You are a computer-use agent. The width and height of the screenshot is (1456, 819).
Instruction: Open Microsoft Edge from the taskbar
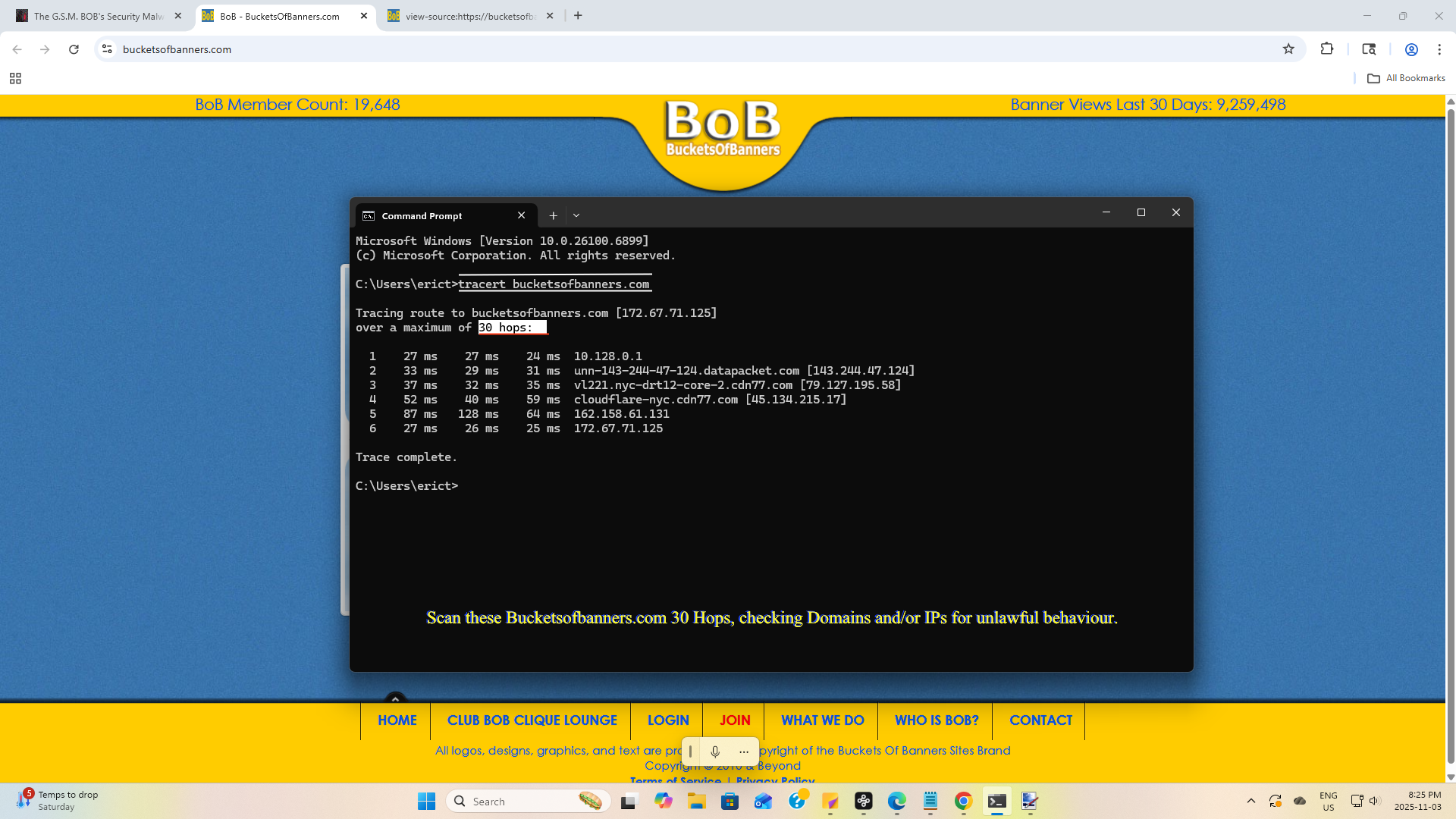tap(897, 802)
